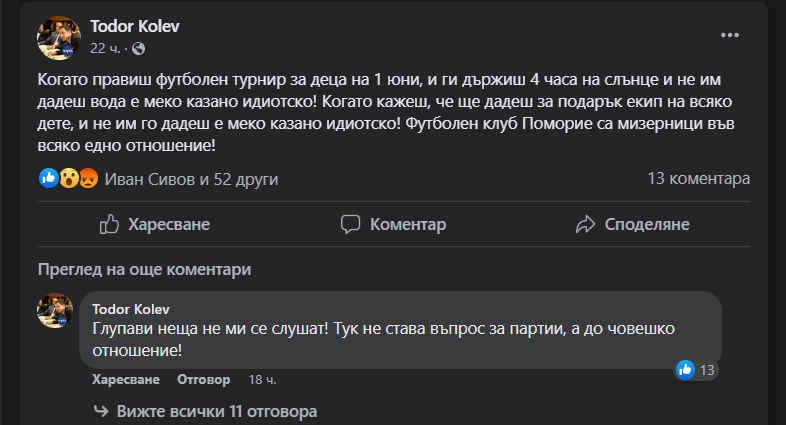Like the post with Харесване button
The height and width of the screenshot is (425, 786).
coord(155,224)
